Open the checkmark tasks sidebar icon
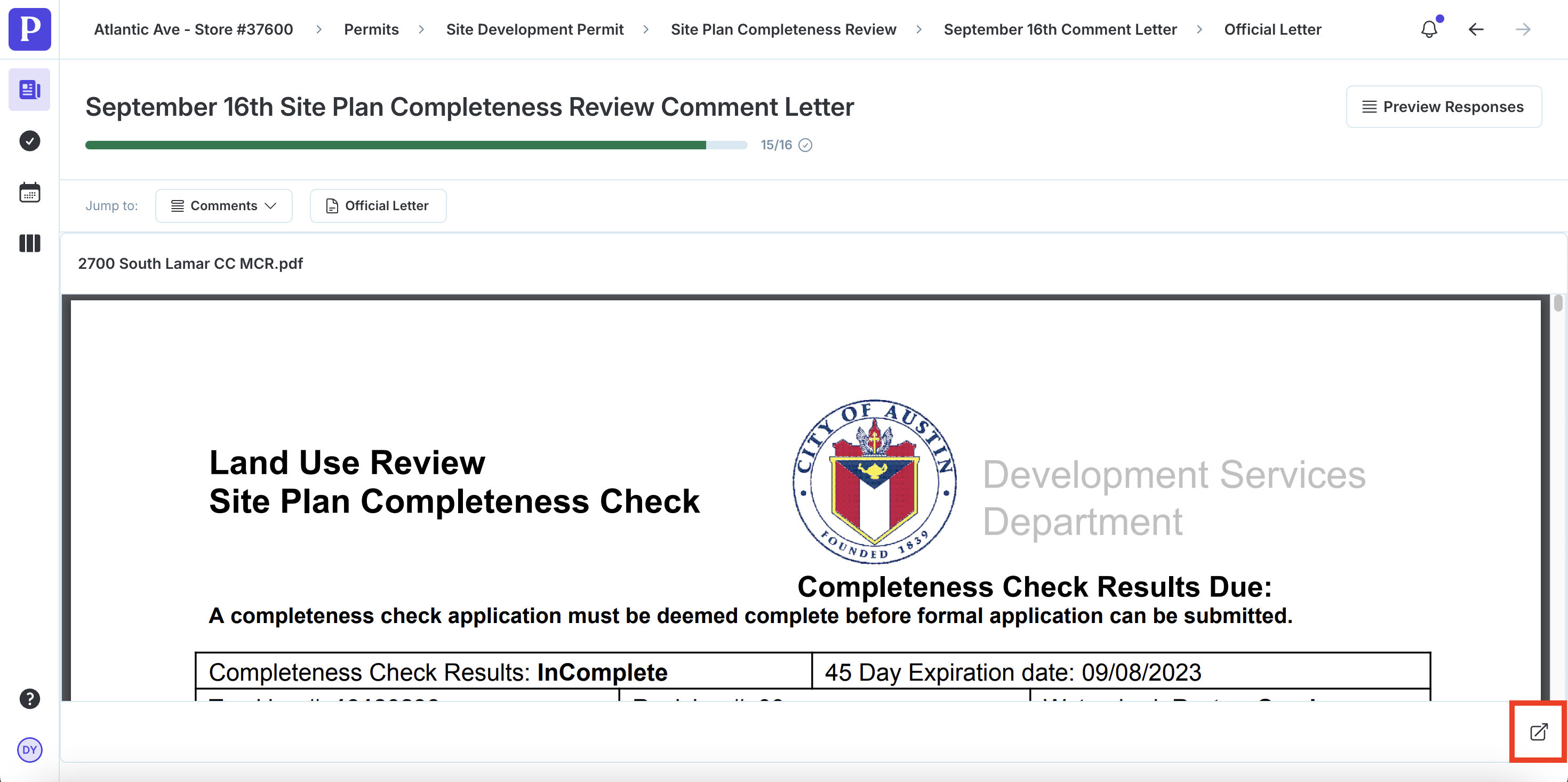Image resolution: width=1568 pixels, height=782 pixels. [x=29, y=141]
